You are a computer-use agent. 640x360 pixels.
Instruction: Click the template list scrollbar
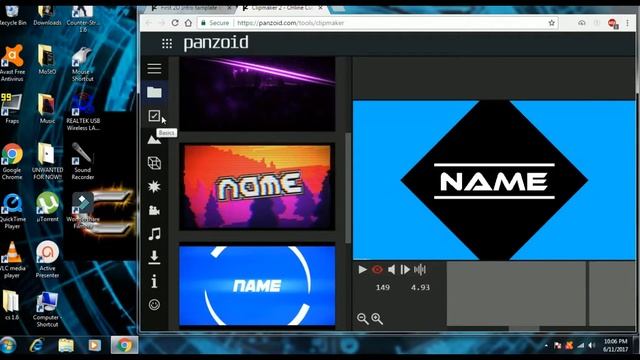pos(348,188)
